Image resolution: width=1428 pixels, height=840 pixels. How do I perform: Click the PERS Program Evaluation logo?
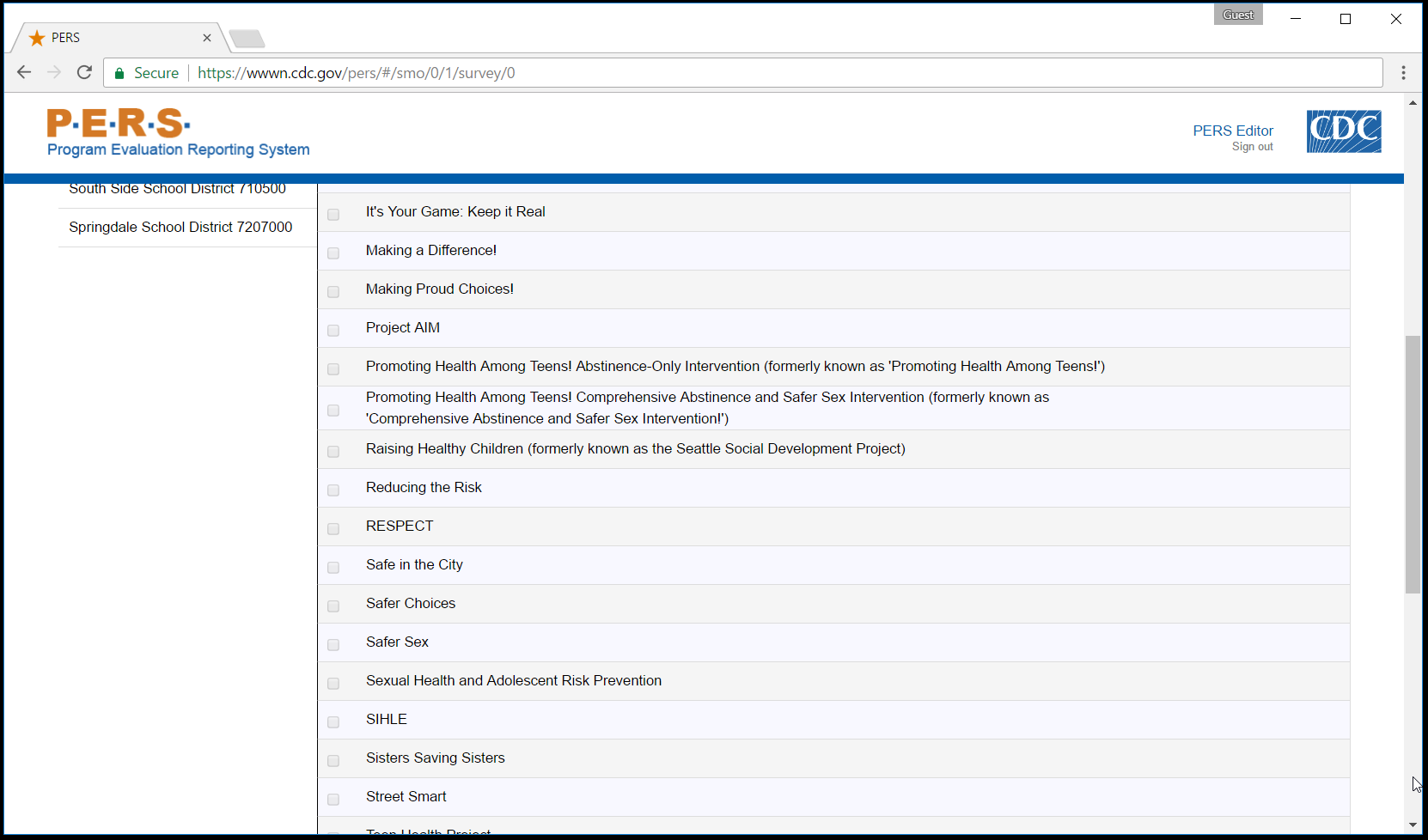click(178, 133)
